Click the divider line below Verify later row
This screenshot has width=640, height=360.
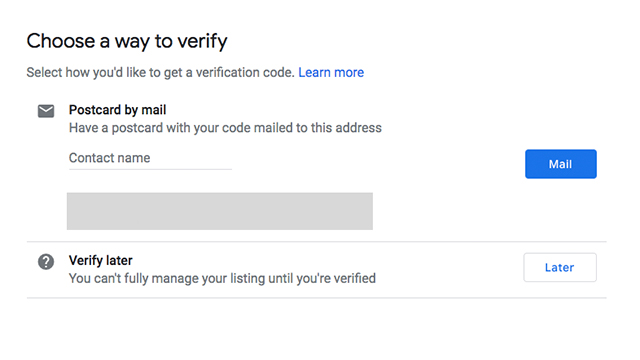[316, 298]
